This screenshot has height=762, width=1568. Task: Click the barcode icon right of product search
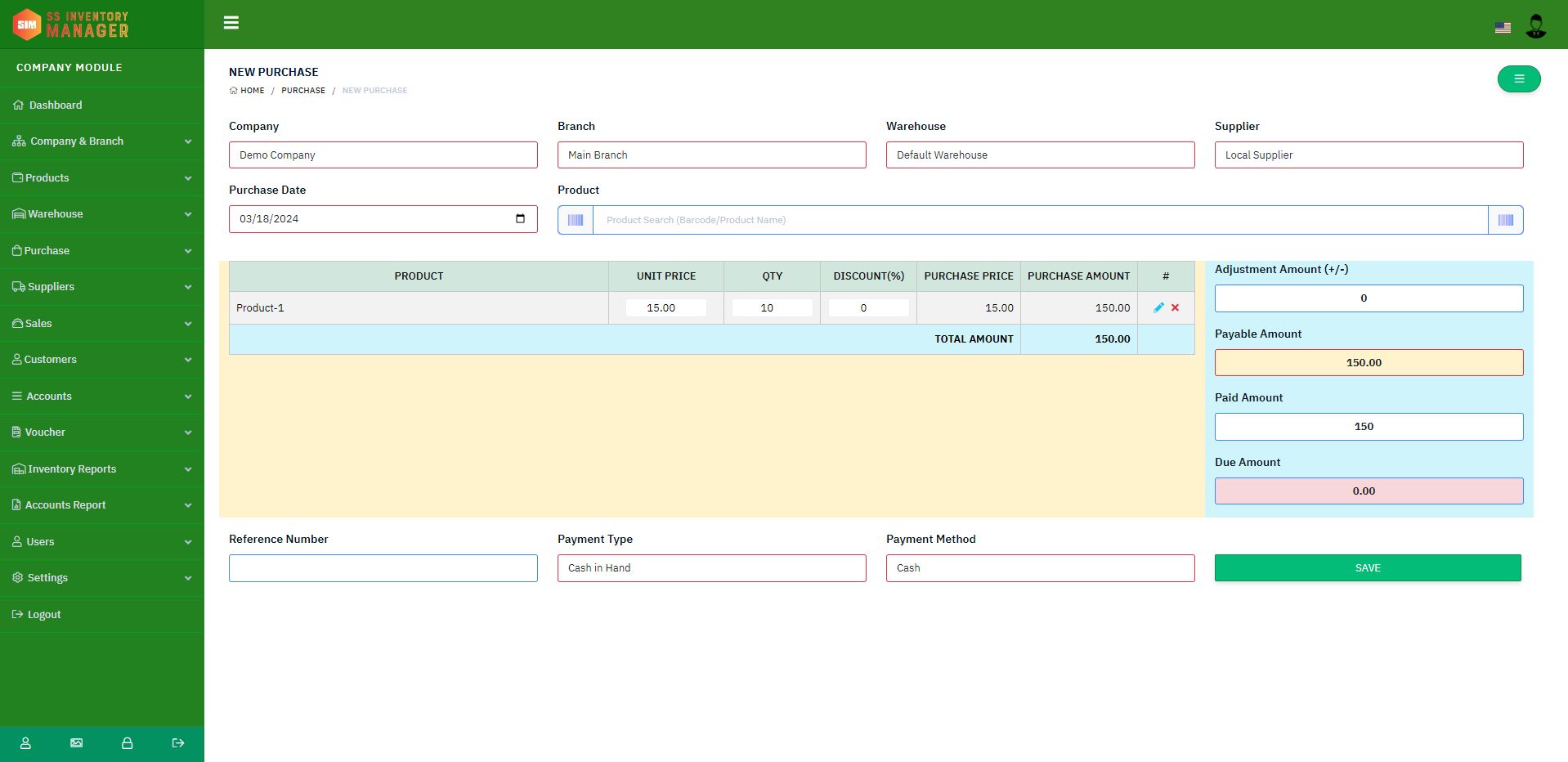pos(1505,220)
